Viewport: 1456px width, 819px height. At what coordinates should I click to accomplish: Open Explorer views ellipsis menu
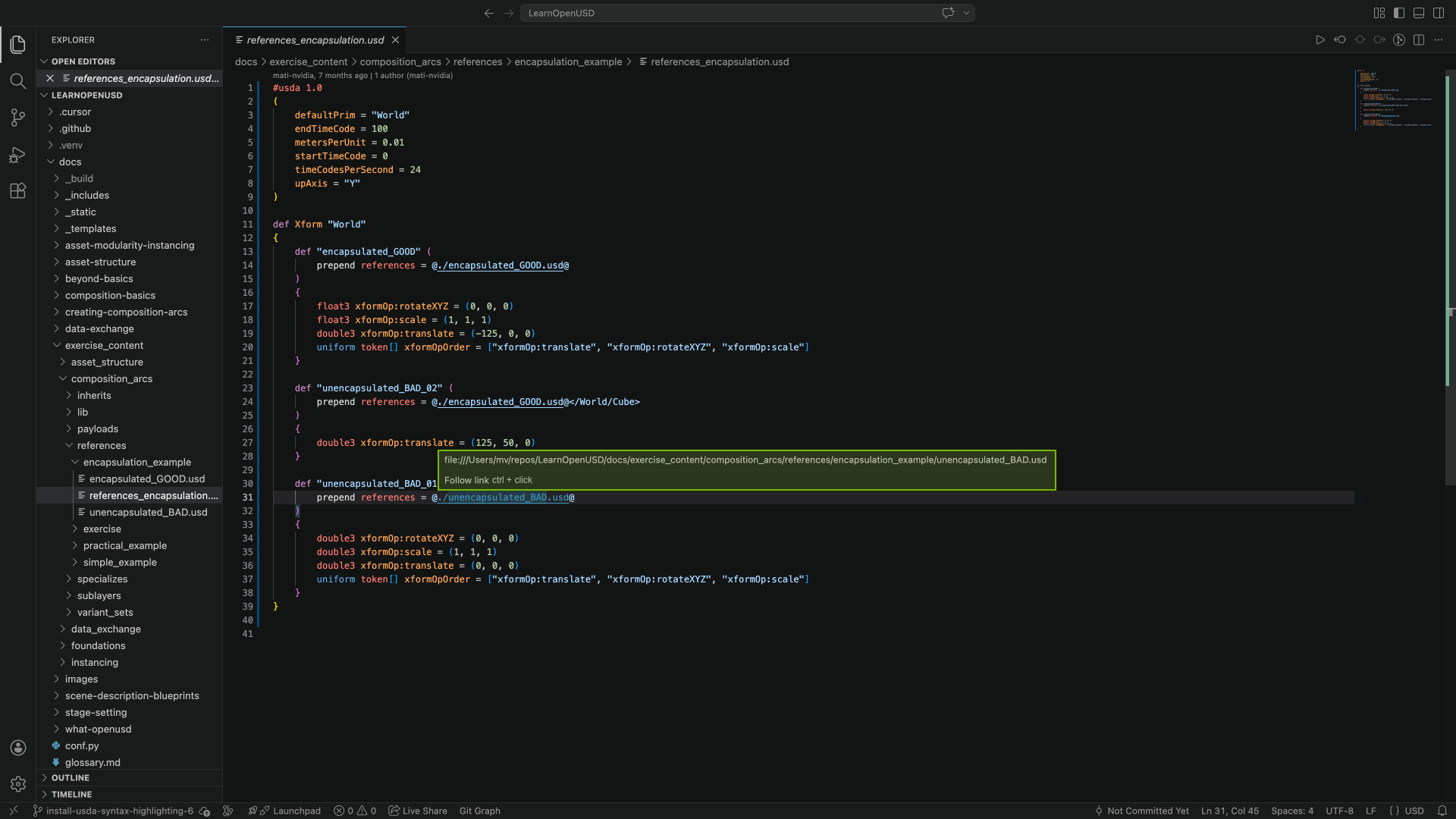(x=205, y=40)
